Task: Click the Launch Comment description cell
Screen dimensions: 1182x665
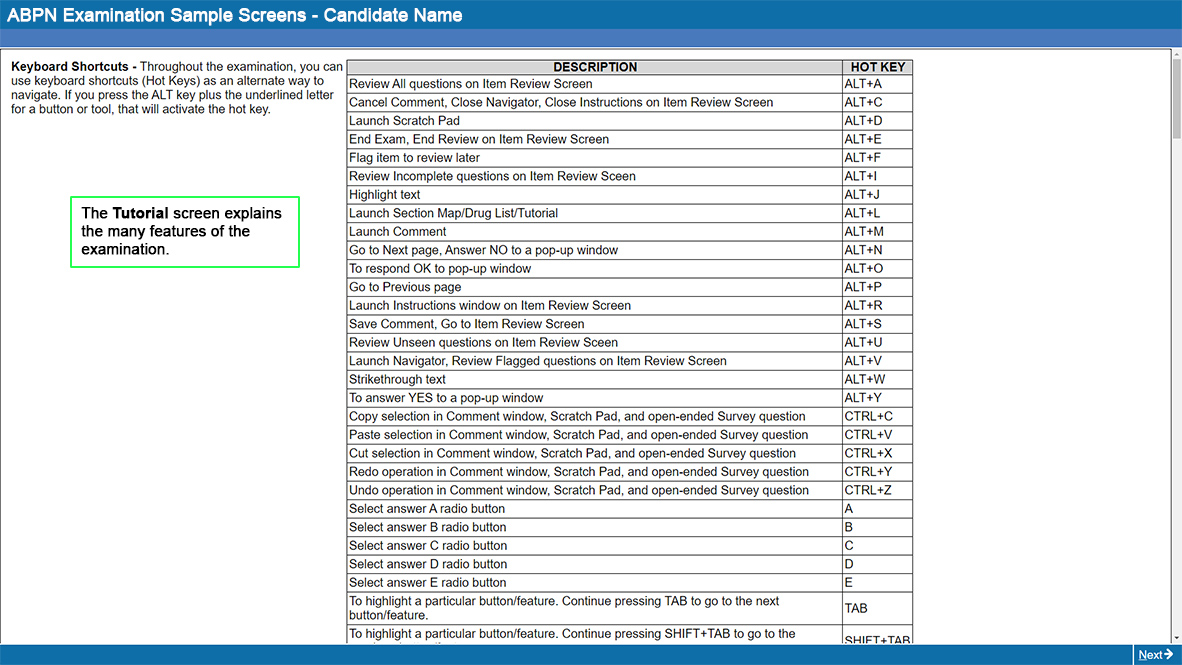Action: point(595,232)
